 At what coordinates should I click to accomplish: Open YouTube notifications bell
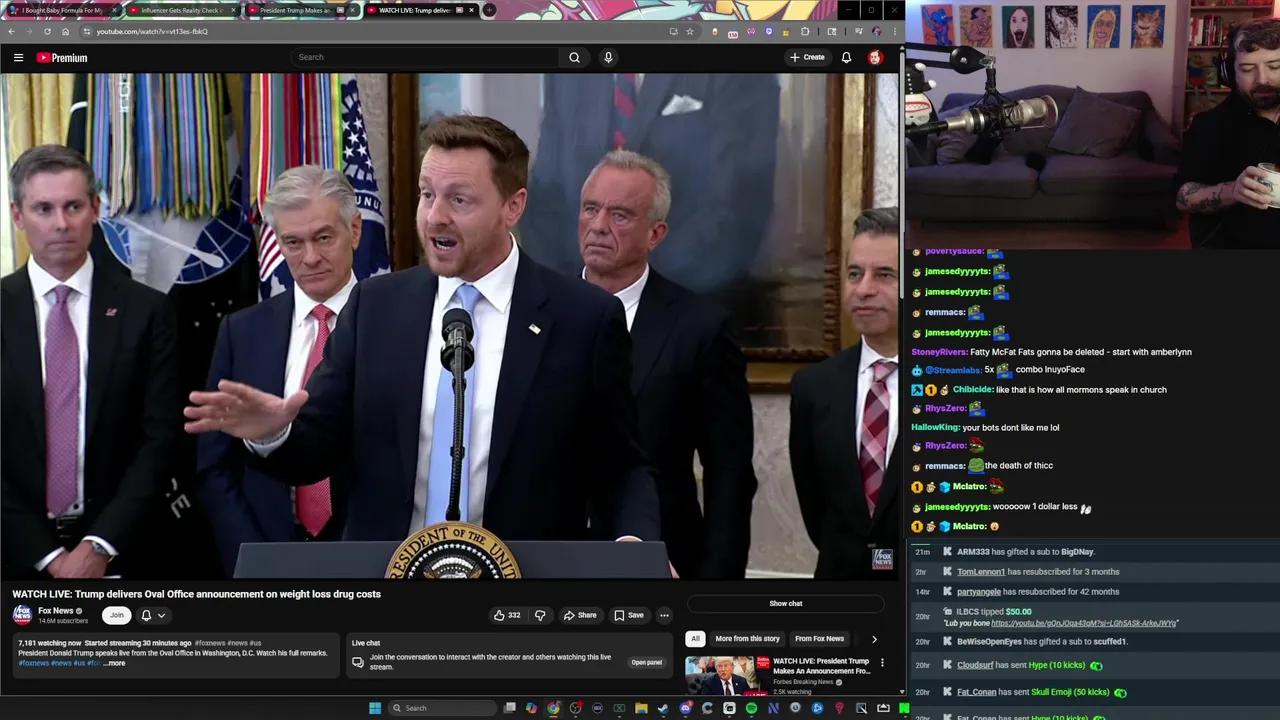point(846,57)
